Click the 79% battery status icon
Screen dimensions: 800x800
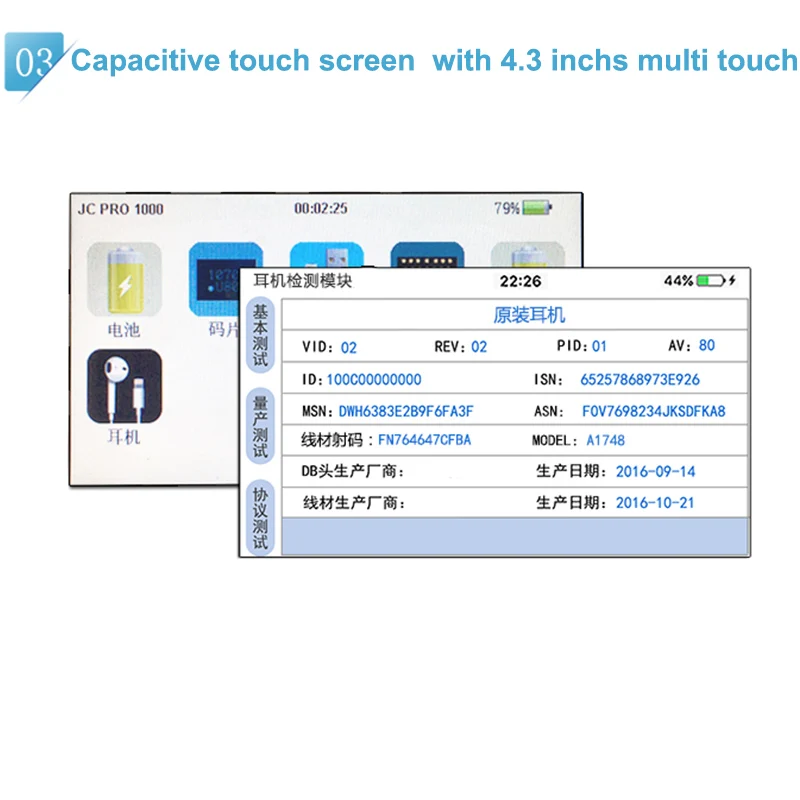point(537,208)
